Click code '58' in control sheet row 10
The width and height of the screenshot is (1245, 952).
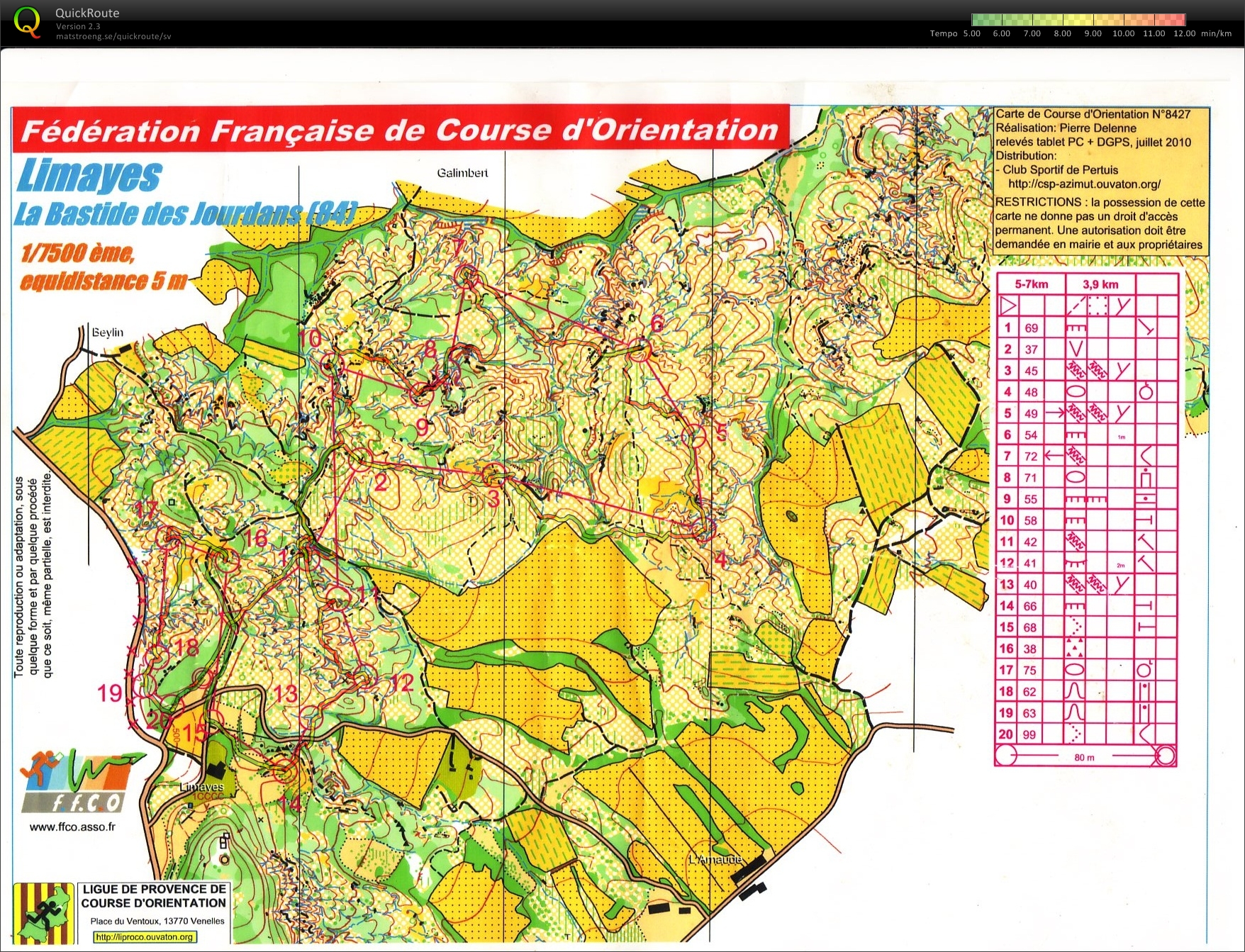click(x=1031, y=520)
